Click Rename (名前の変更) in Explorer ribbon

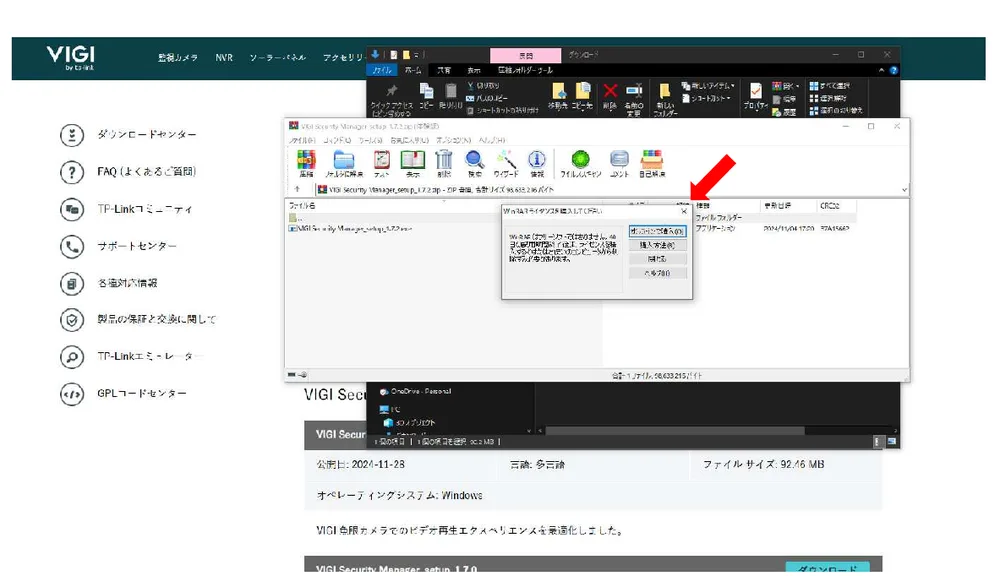coord(634,100)
